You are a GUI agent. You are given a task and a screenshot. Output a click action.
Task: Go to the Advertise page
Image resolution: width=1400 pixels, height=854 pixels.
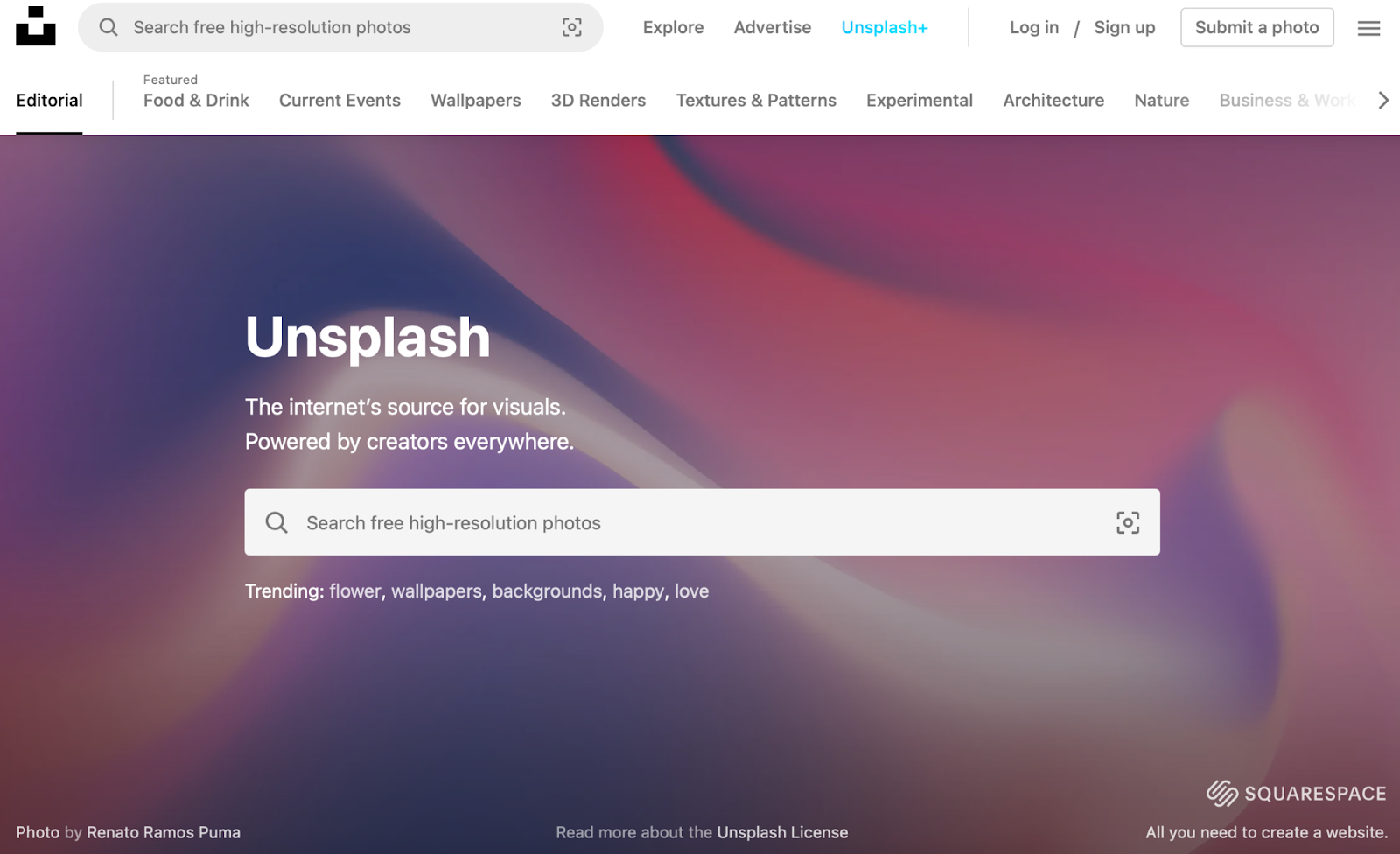click(x=773, y=28)
